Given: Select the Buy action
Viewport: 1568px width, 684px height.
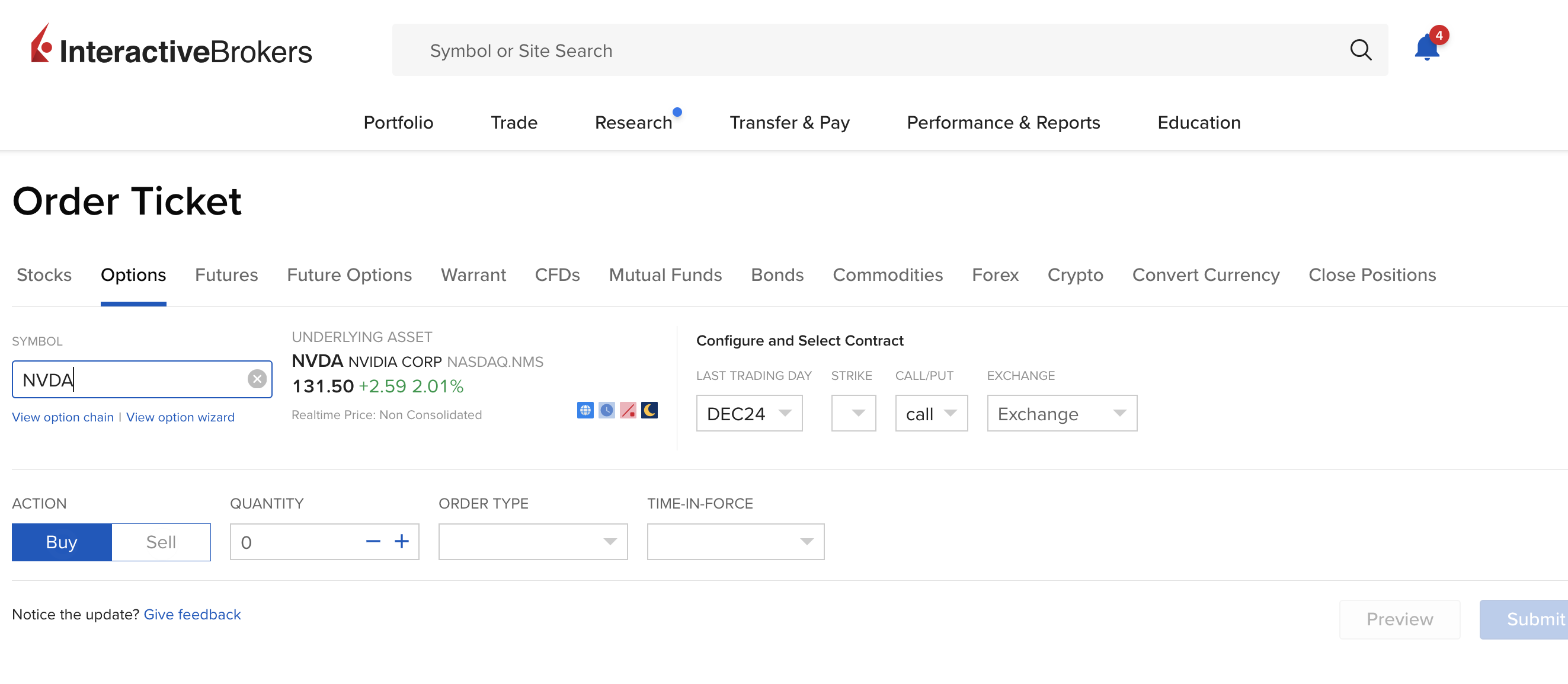Looking at the screenshot, I should (x=62, y=542).
